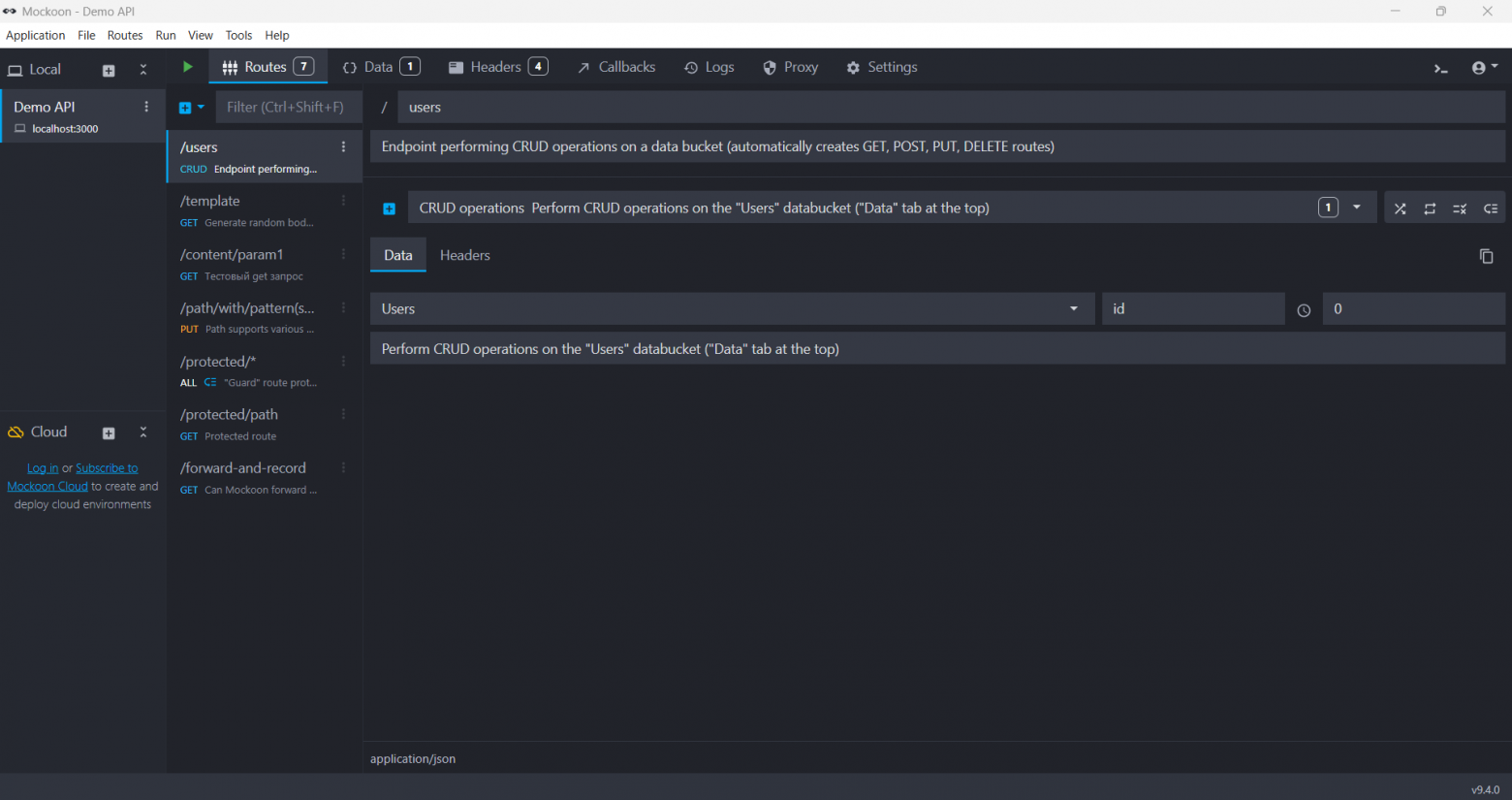This screenshot has height=800, width=1512.
Task: Select the Demo API environment
Action: coord(83,116)
